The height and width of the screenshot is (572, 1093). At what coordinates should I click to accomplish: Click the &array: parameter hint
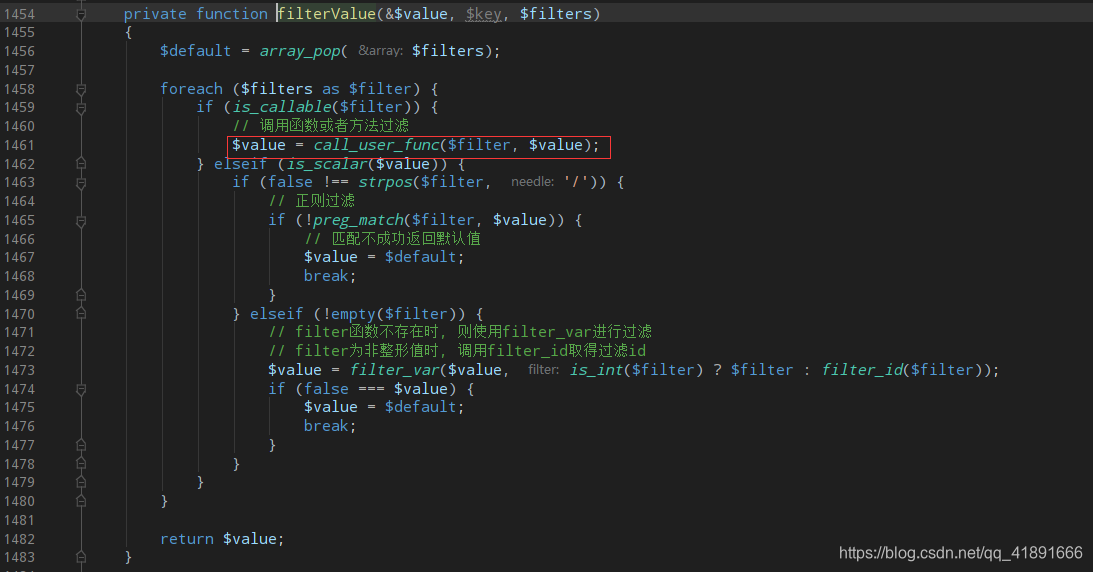coord(381,51)
